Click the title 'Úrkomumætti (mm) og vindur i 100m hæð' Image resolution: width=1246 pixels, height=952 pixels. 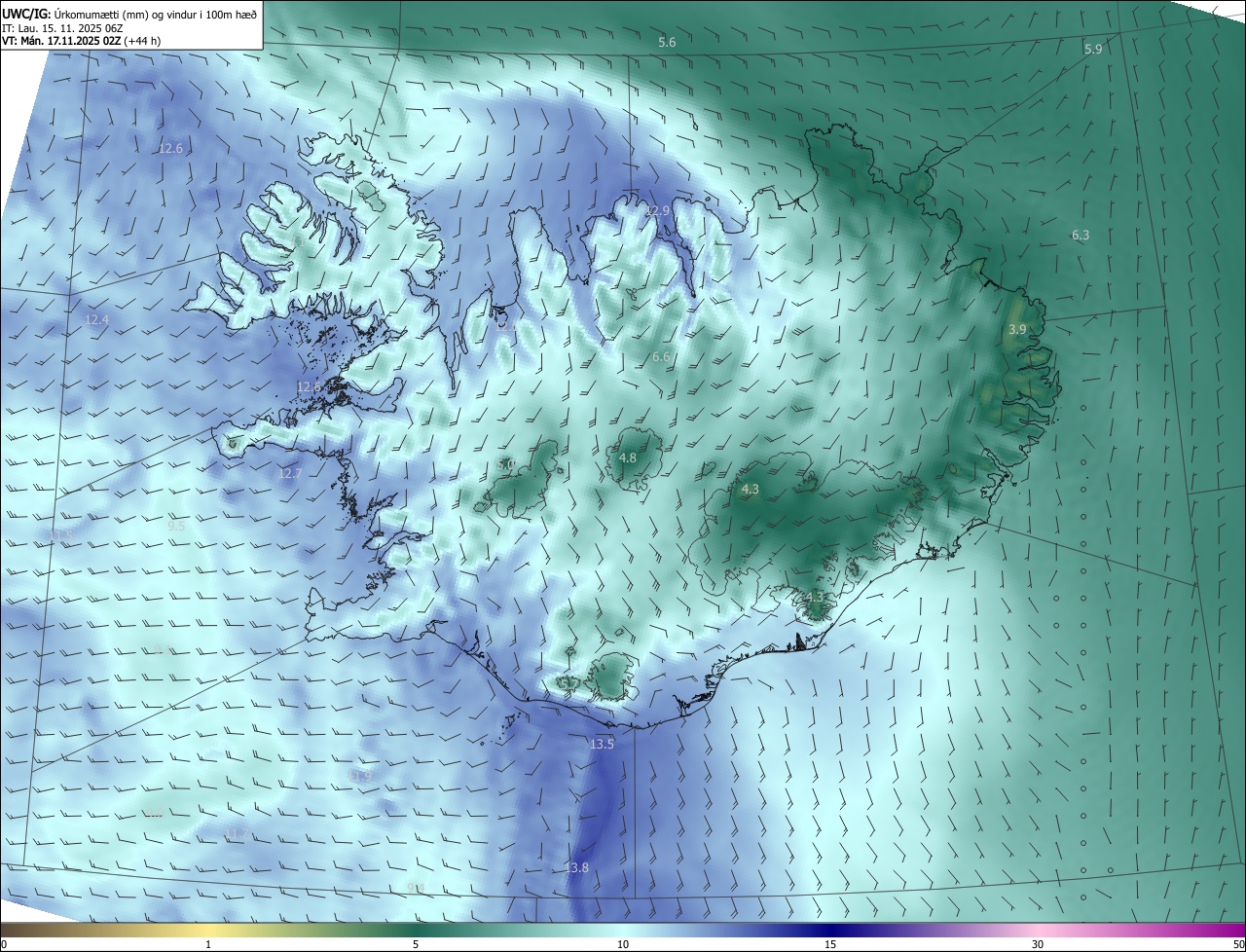pyautogui.click(x=158, y=14)
